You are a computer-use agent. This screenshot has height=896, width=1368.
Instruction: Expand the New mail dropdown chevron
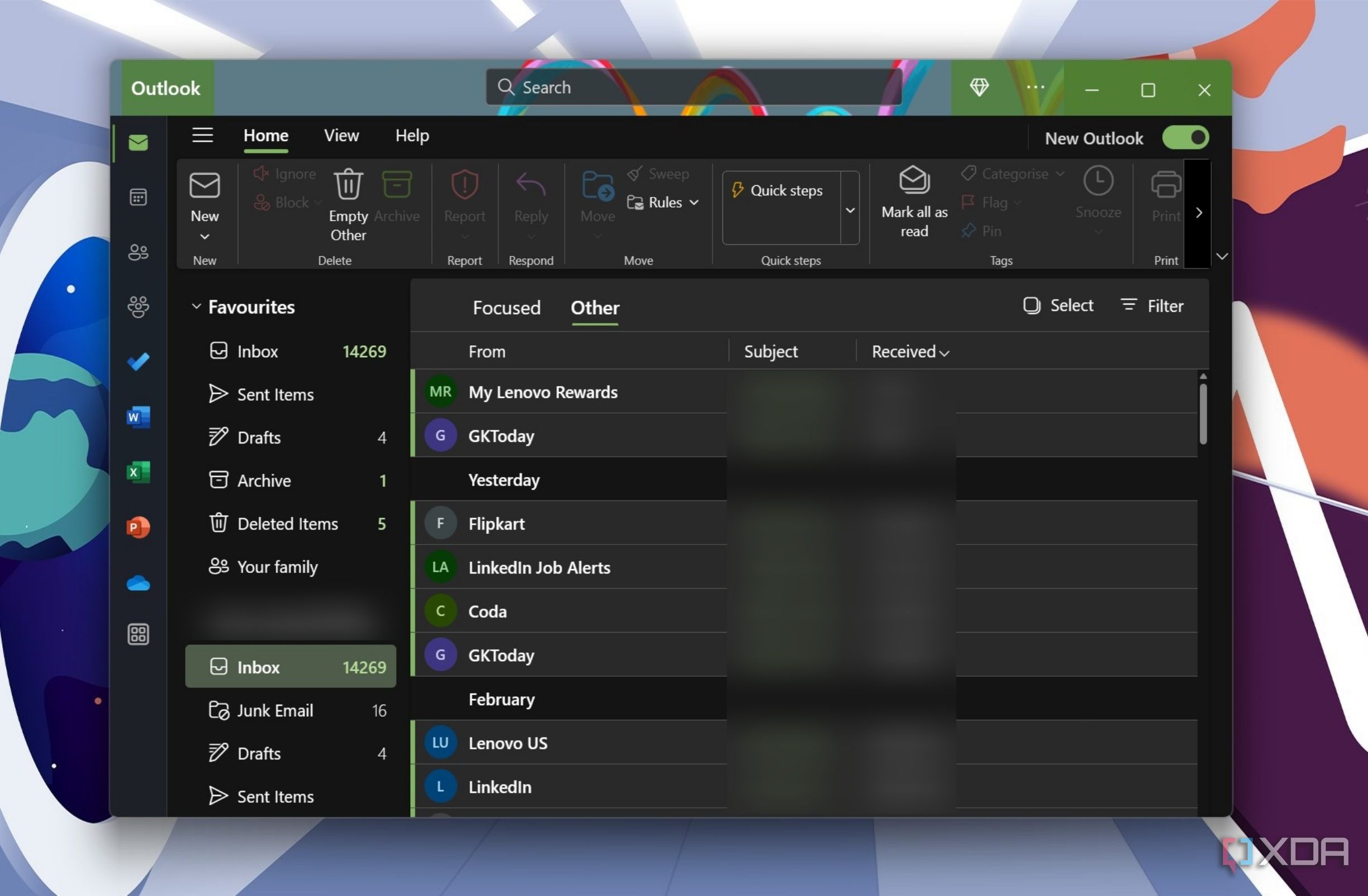point(205,237)
